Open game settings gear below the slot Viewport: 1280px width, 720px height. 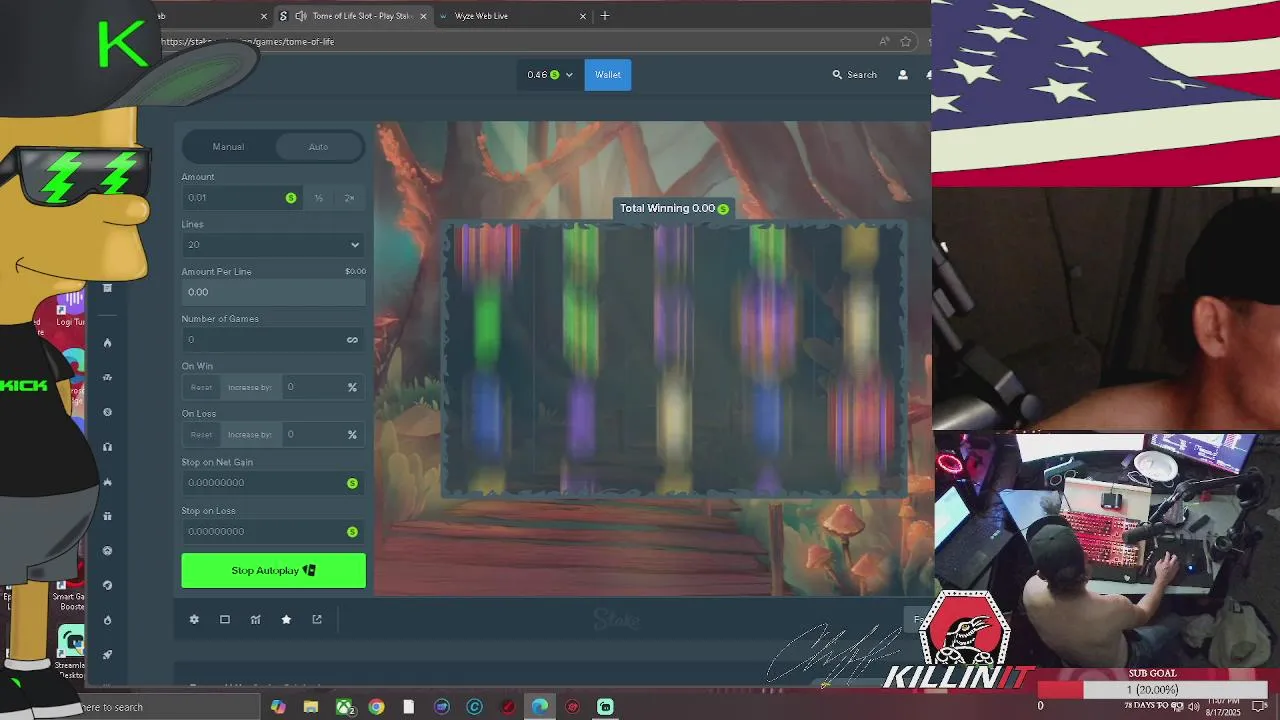click(194, 620)
